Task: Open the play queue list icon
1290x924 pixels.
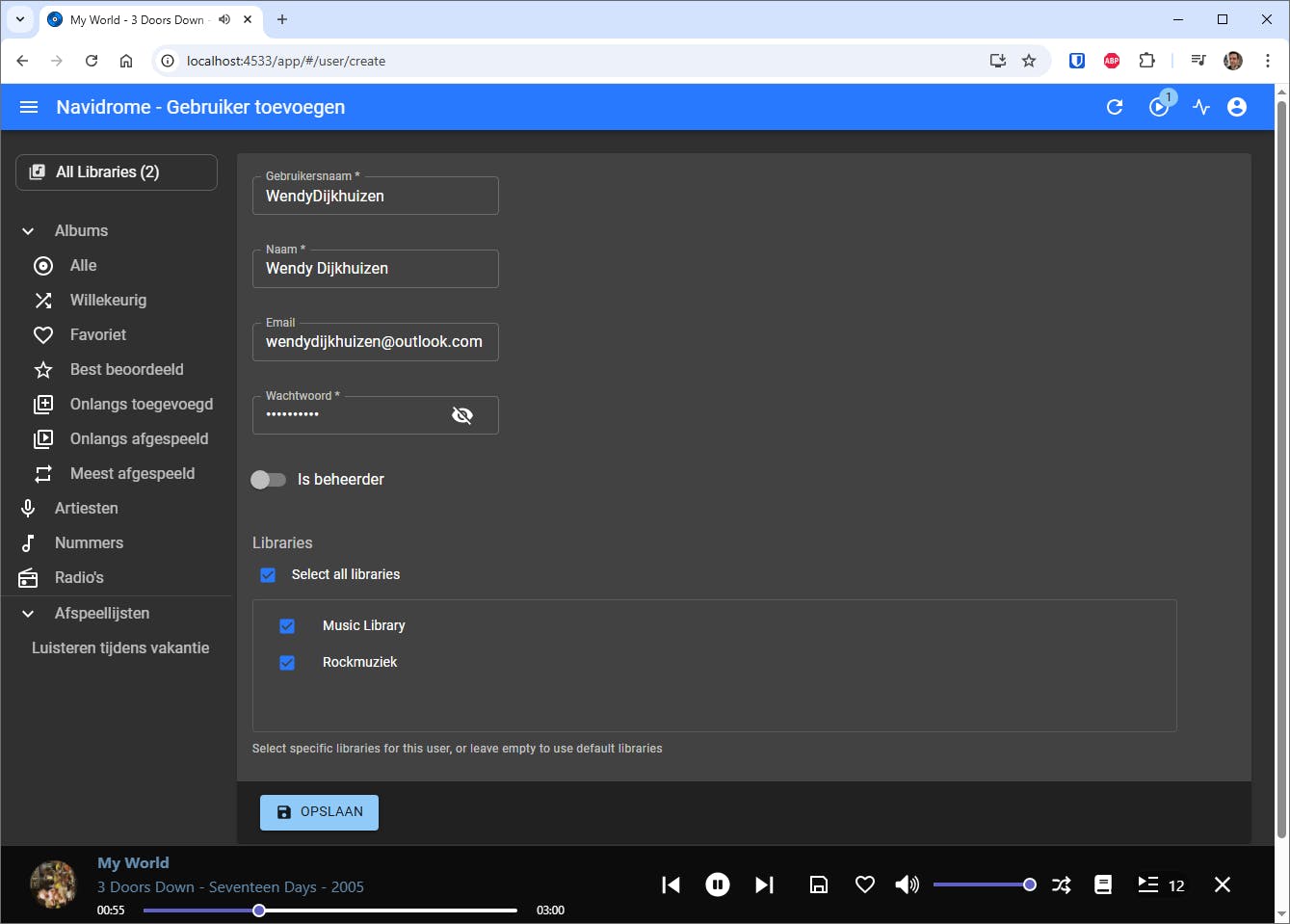Action: (x=1148, y=884)
